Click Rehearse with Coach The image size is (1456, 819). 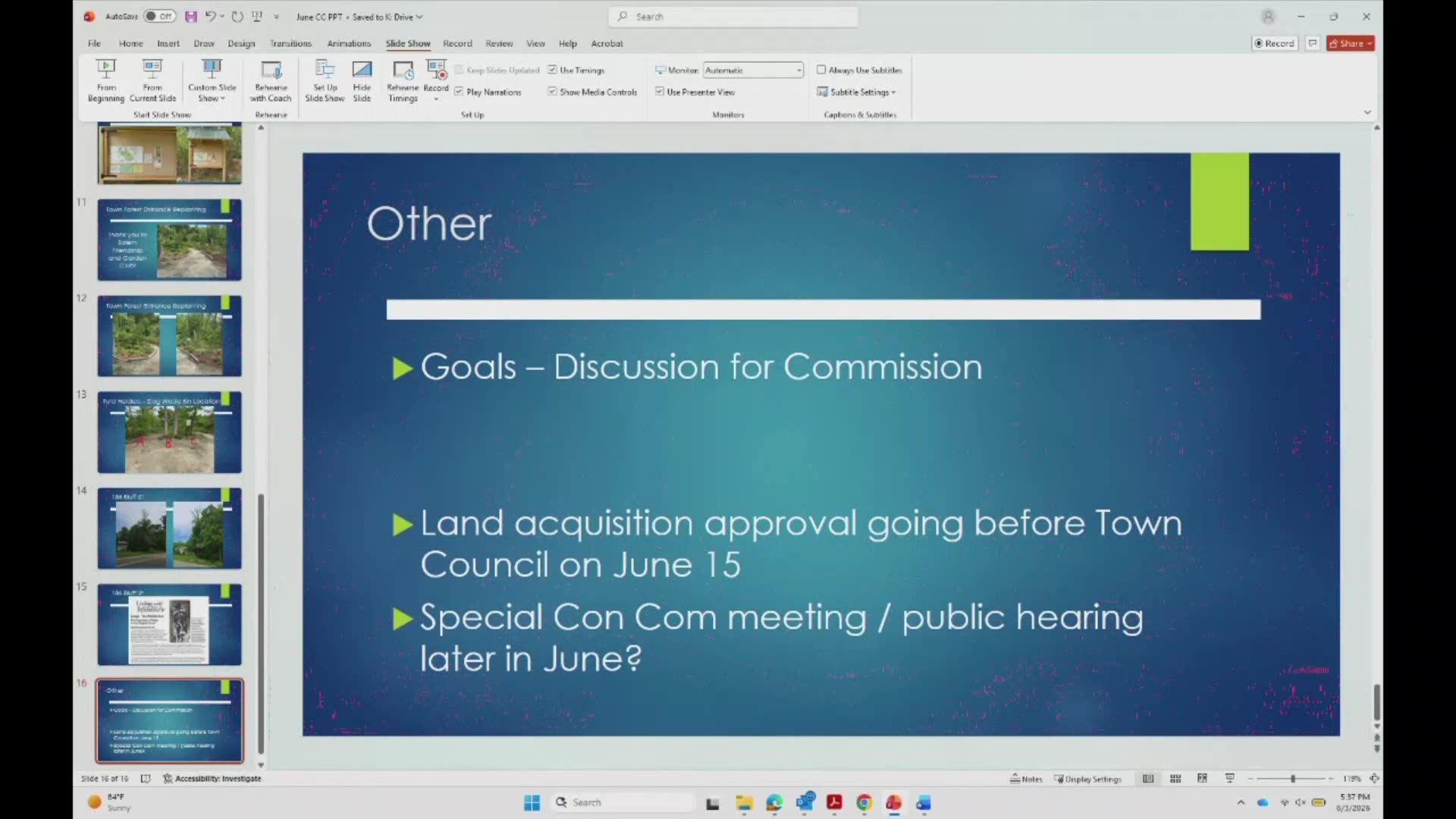(x=271, y=81)
